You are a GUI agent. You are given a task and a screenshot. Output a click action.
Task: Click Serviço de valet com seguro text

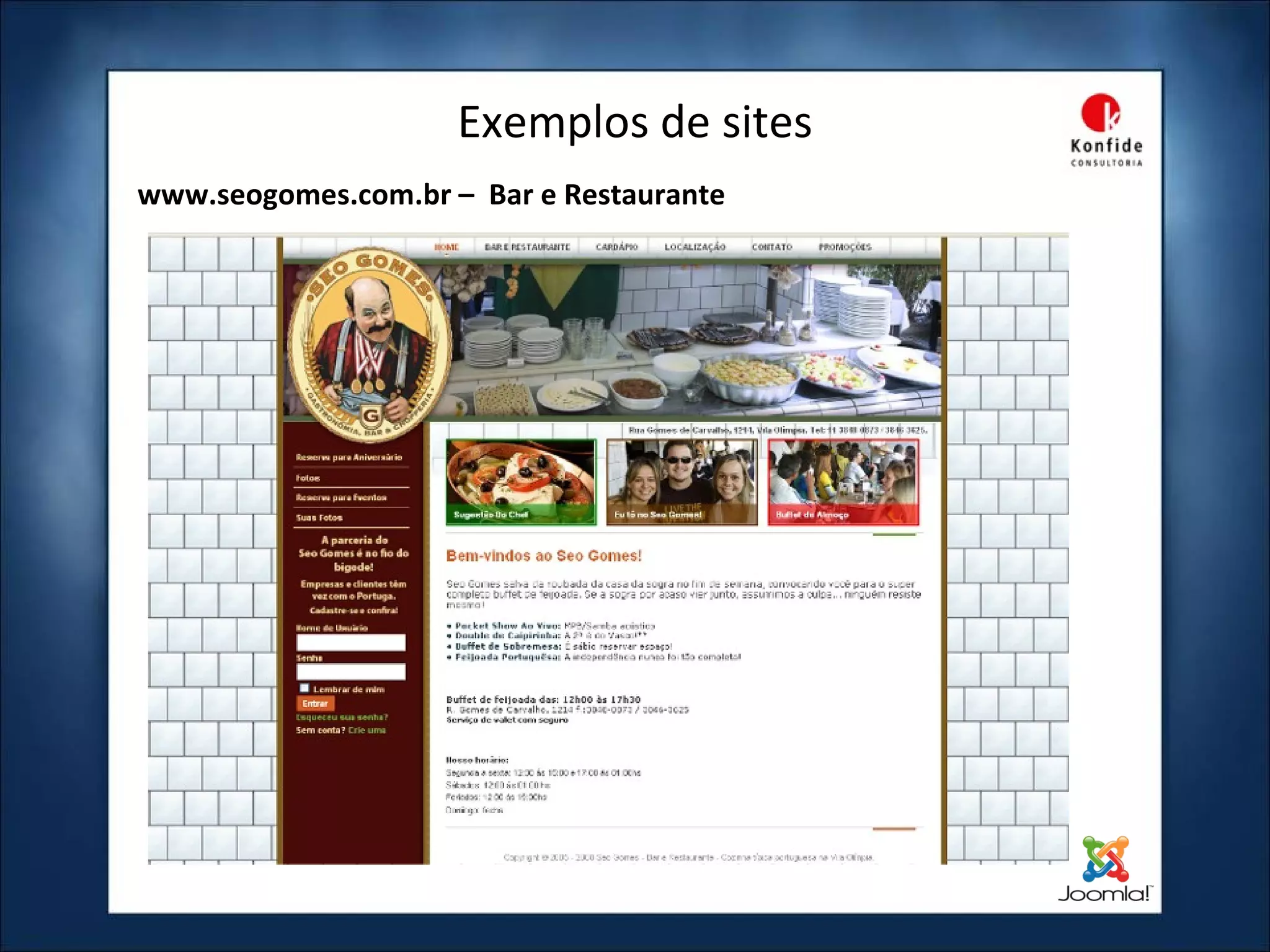click(507, 720)
